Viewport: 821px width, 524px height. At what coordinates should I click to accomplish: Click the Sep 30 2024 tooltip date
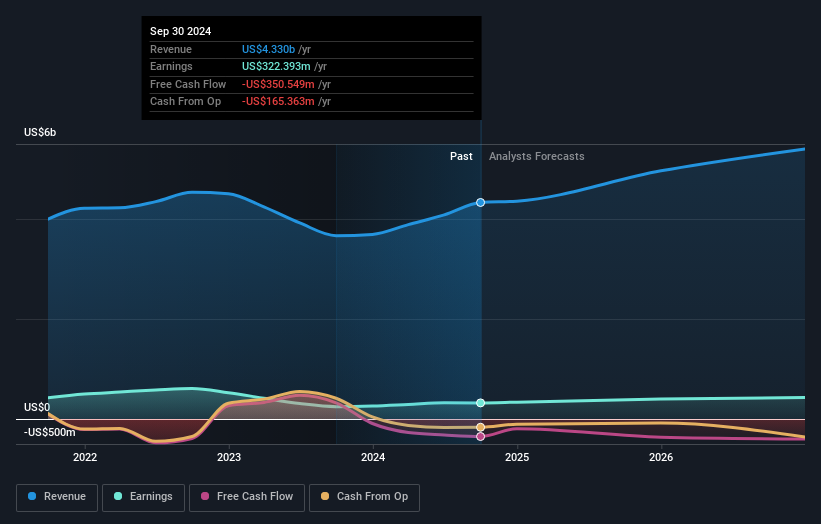(x=181, y=31)
